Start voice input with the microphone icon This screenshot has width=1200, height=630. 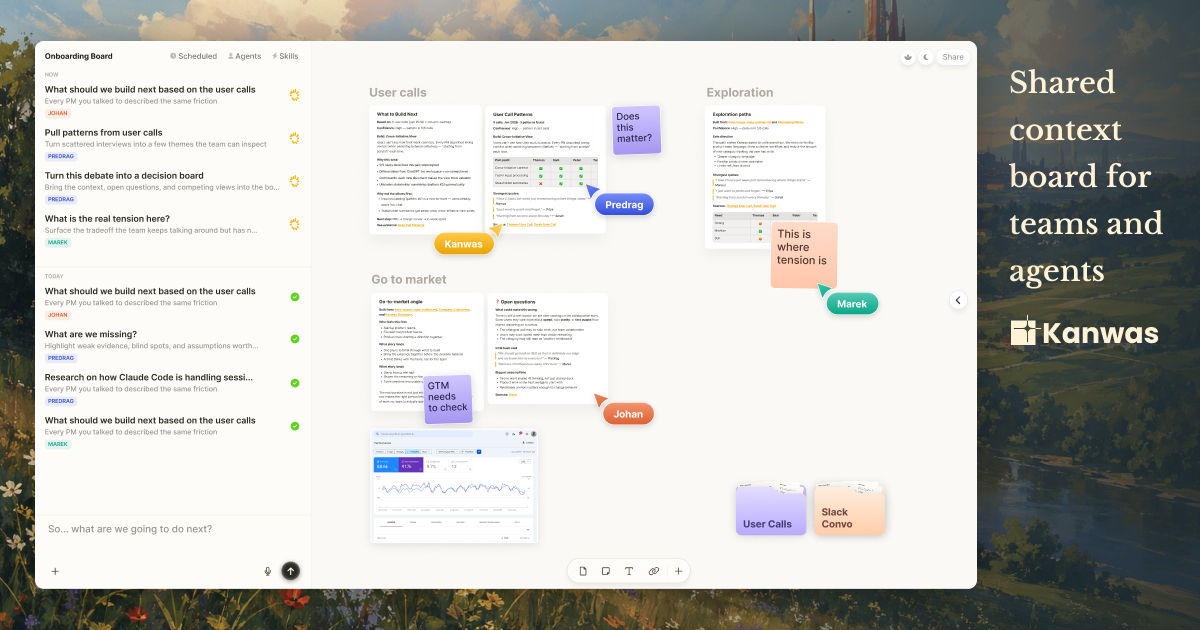(268, 571)
